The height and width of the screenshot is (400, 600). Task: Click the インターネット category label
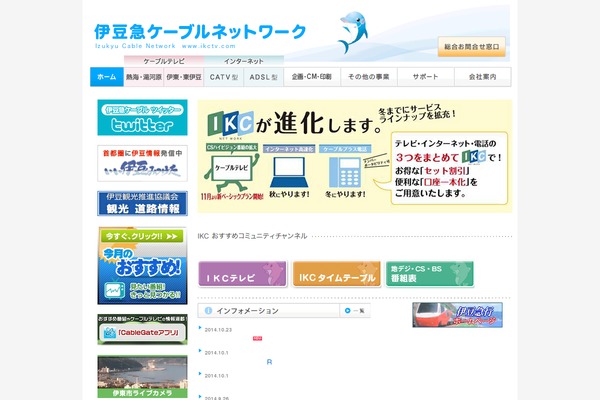click(244, 61)
